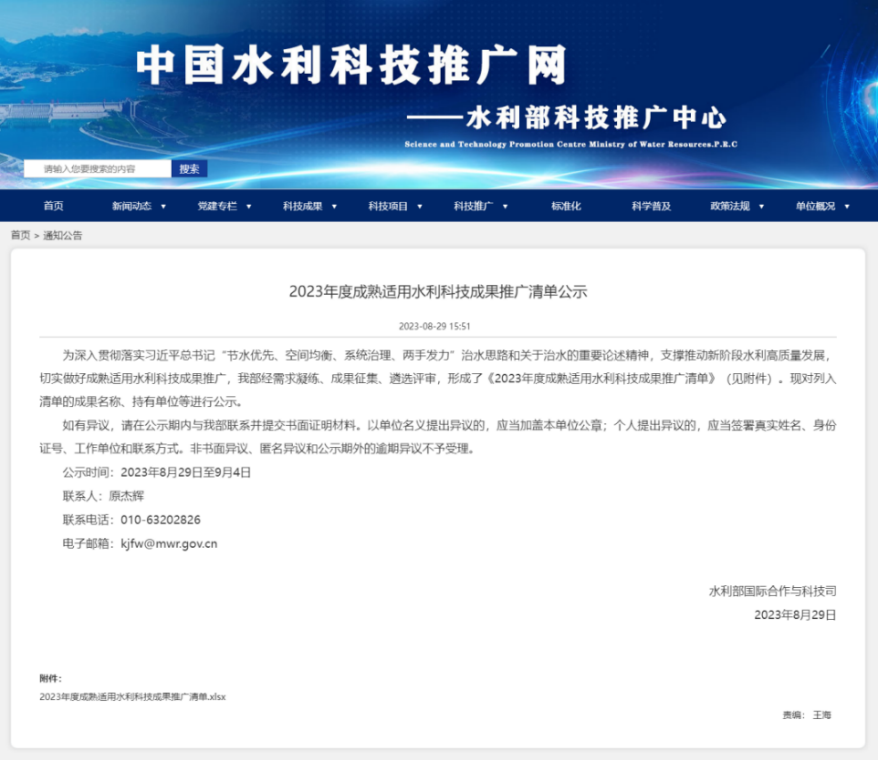Click the 中国水利科技推广网 site title
This screenshot has width=878, height=760.
click(352, 66)
